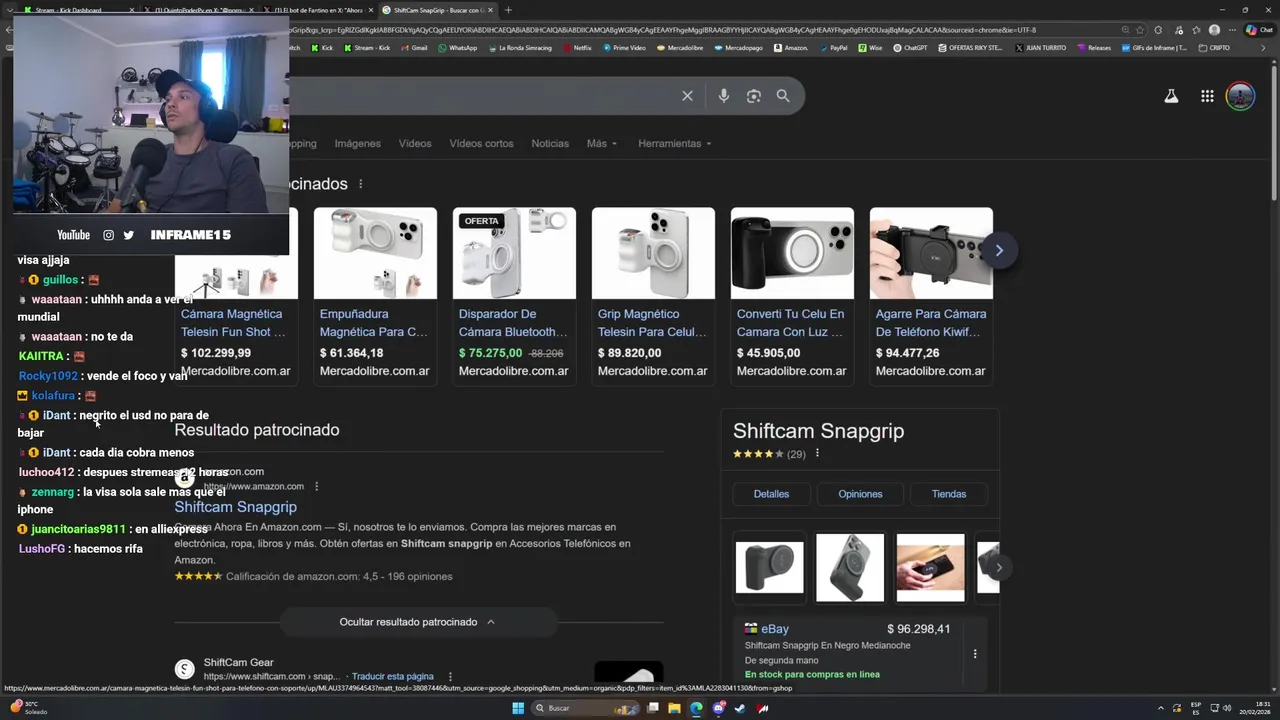This screenshot has width=1280, height=720.
Task: Click the taskbar Buscar search box
Action: (x=583, y=708)
